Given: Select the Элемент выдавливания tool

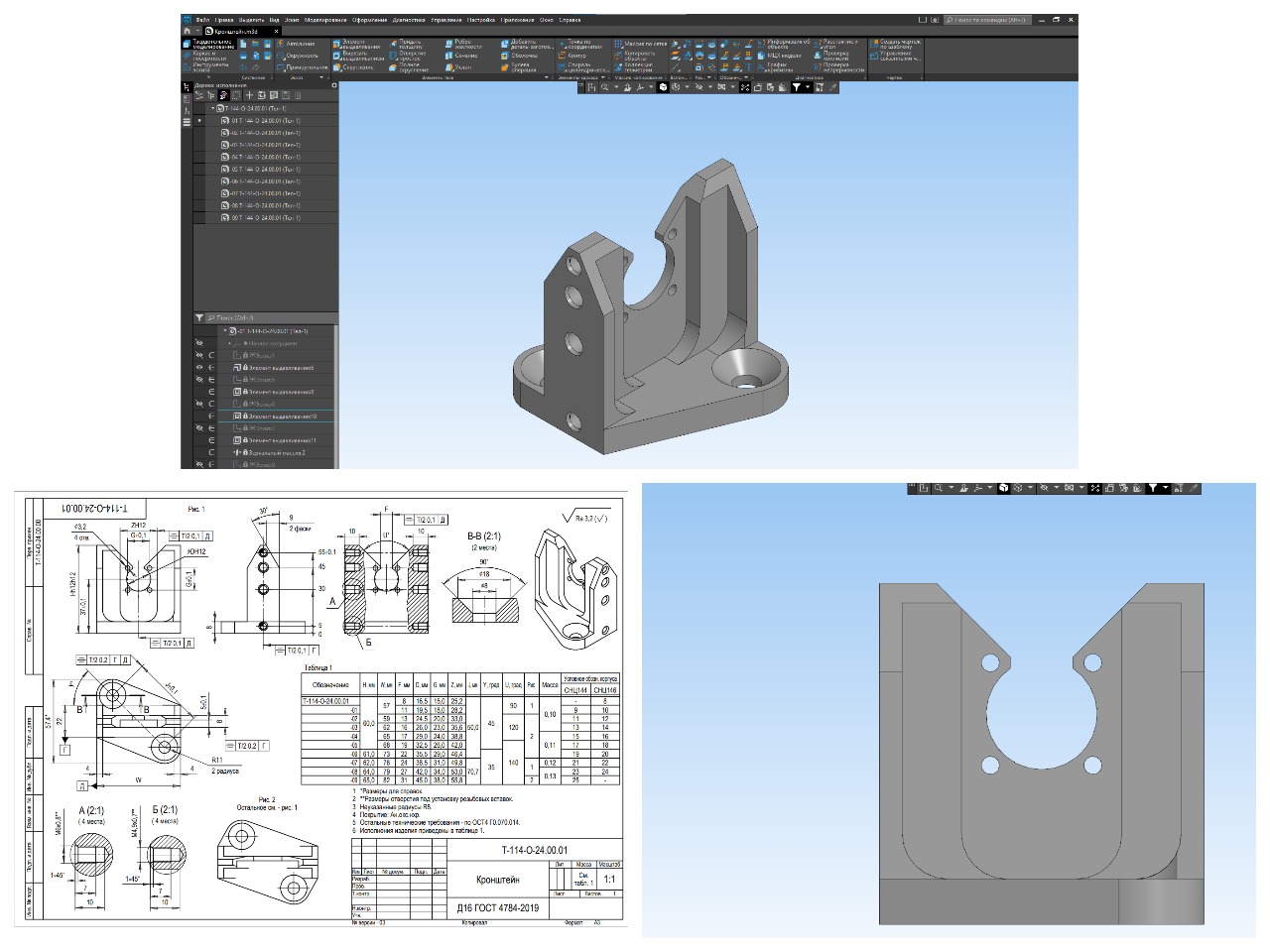Looking at the screenshot, I should tap(356, 45).
